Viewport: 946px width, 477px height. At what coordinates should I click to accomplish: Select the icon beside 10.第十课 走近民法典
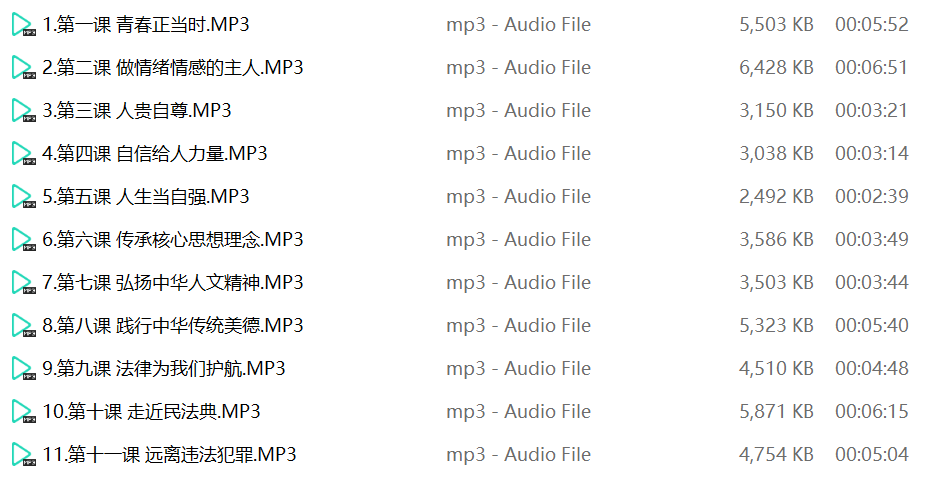point(24,412)
